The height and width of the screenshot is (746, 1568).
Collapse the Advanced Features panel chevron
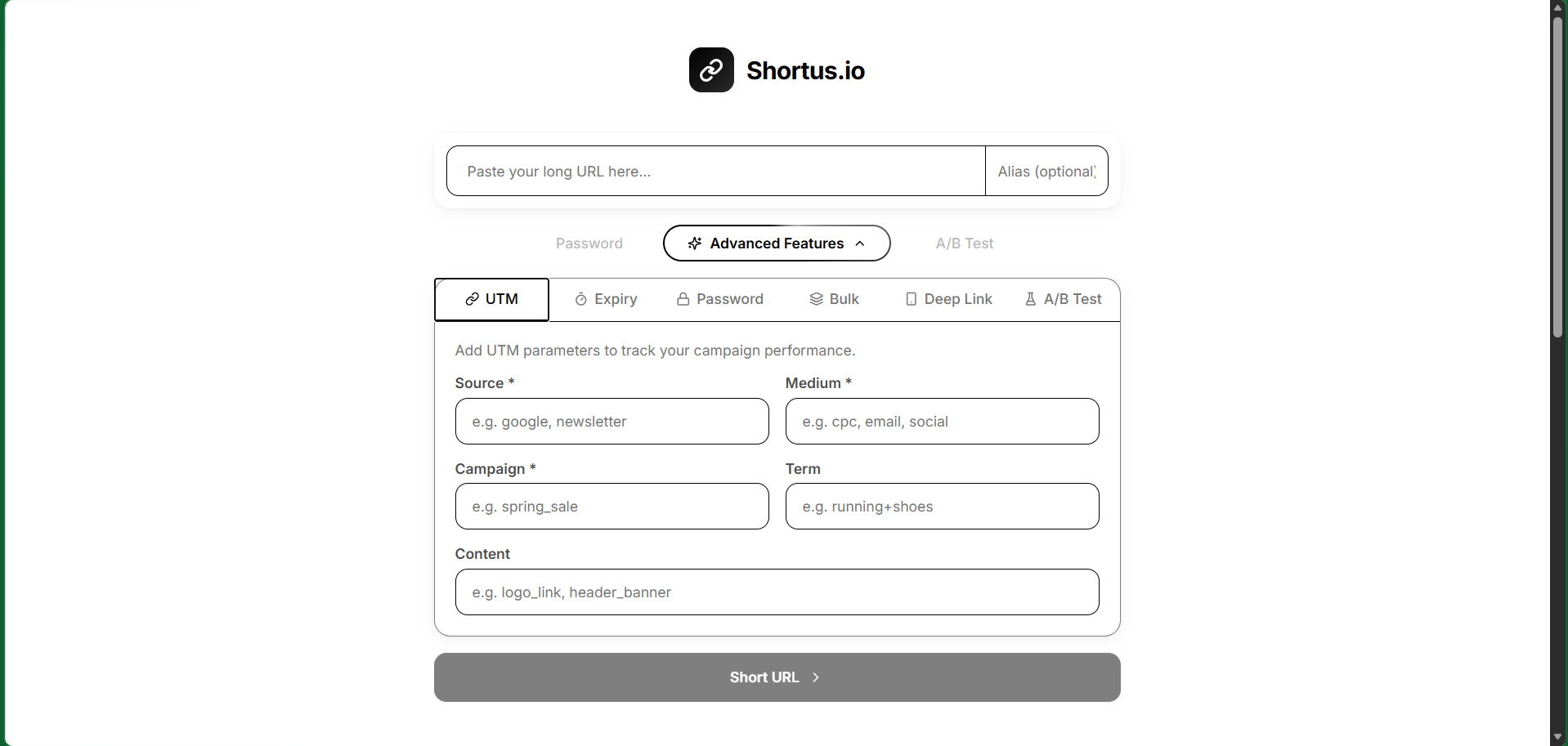[x=860, y=243]
